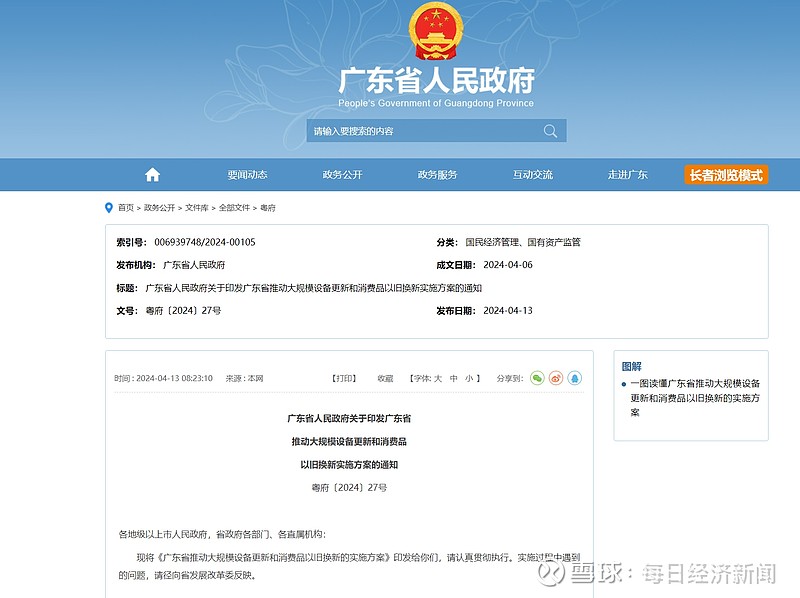Open the 要闻动态 menu
Viewport: 800px width, 598px height.
tap(247, 172)
